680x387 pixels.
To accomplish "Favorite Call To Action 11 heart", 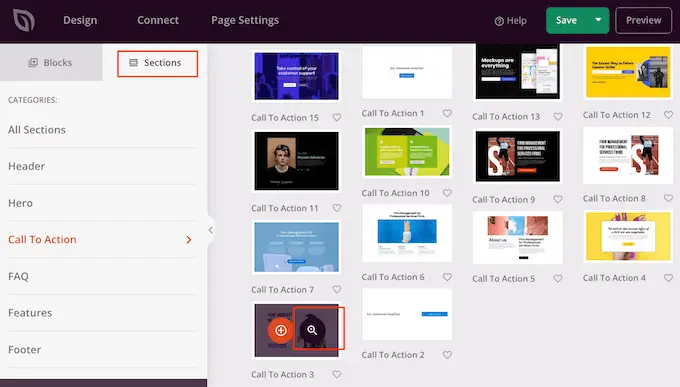I will click(x=337, y=208).
